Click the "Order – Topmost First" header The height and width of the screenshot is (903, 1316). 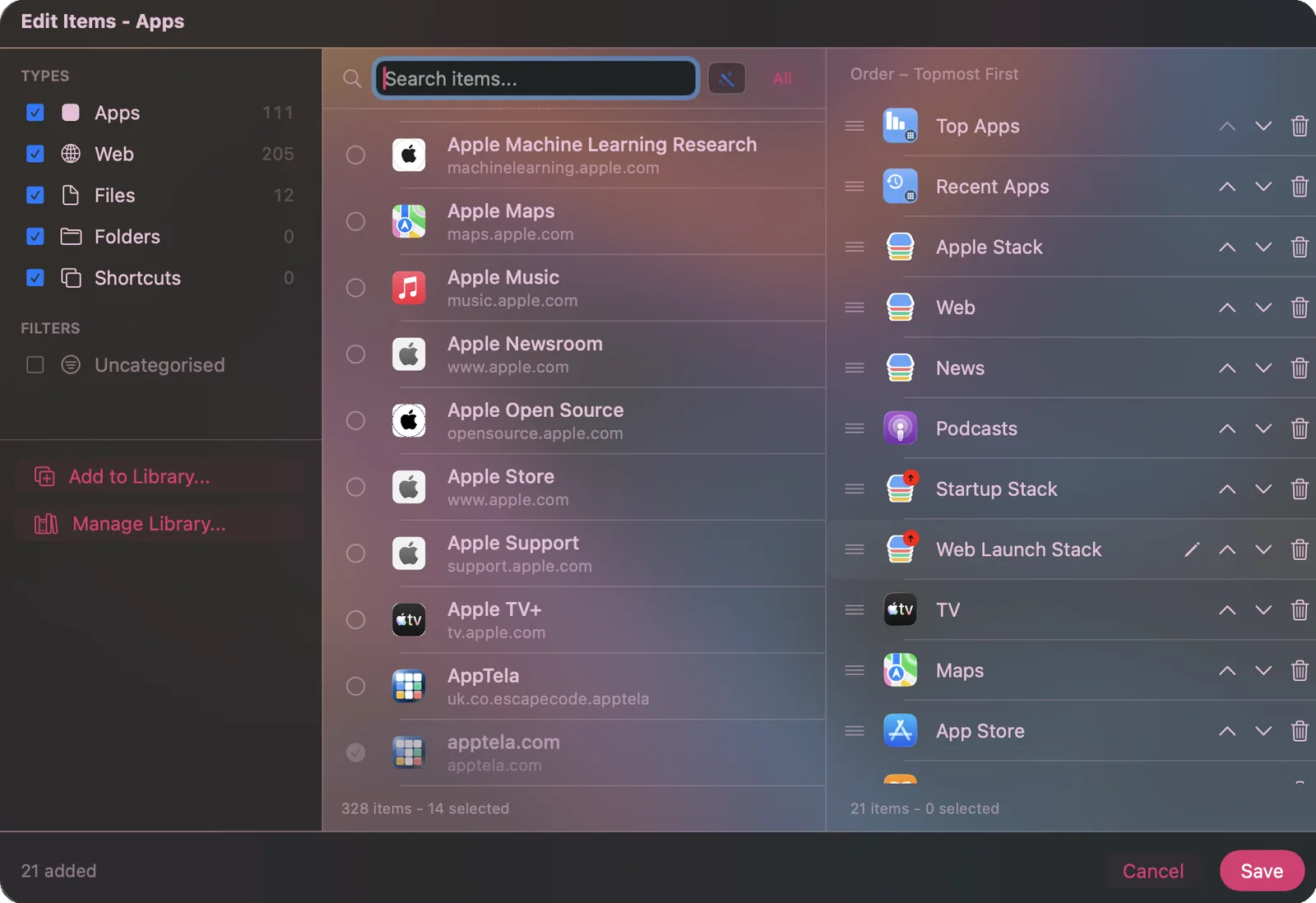934,74
